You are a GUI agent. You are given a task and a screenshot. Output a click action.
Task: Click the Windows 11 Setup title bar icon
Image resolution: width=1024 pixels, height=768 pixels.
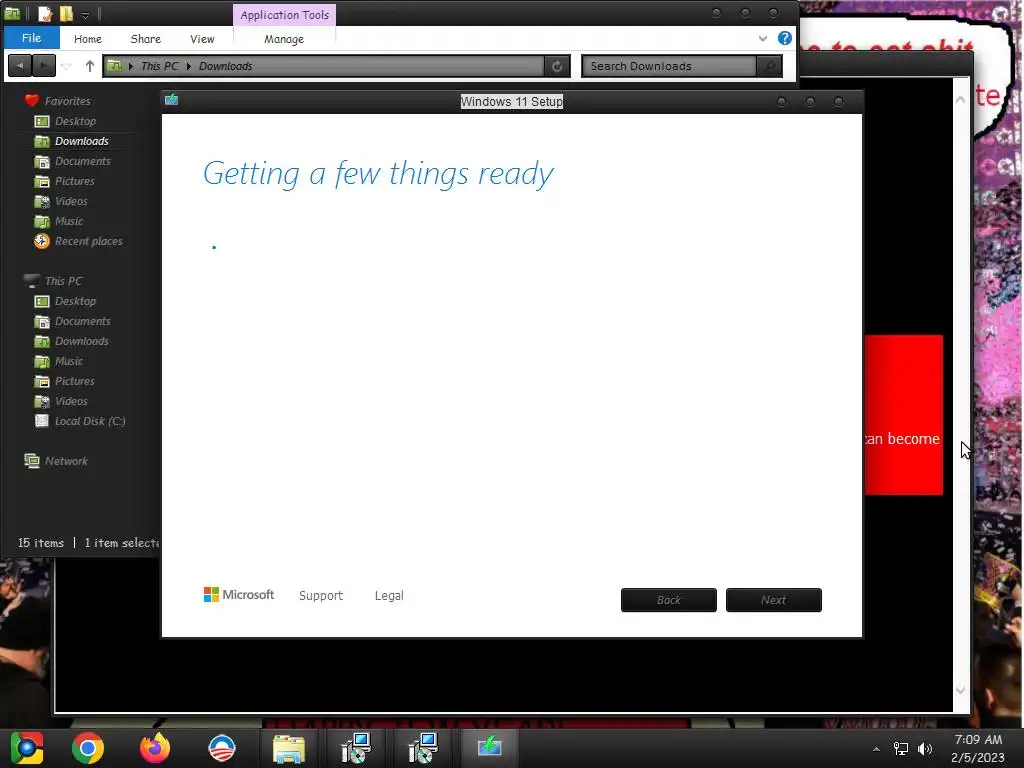tap(172, 99)
